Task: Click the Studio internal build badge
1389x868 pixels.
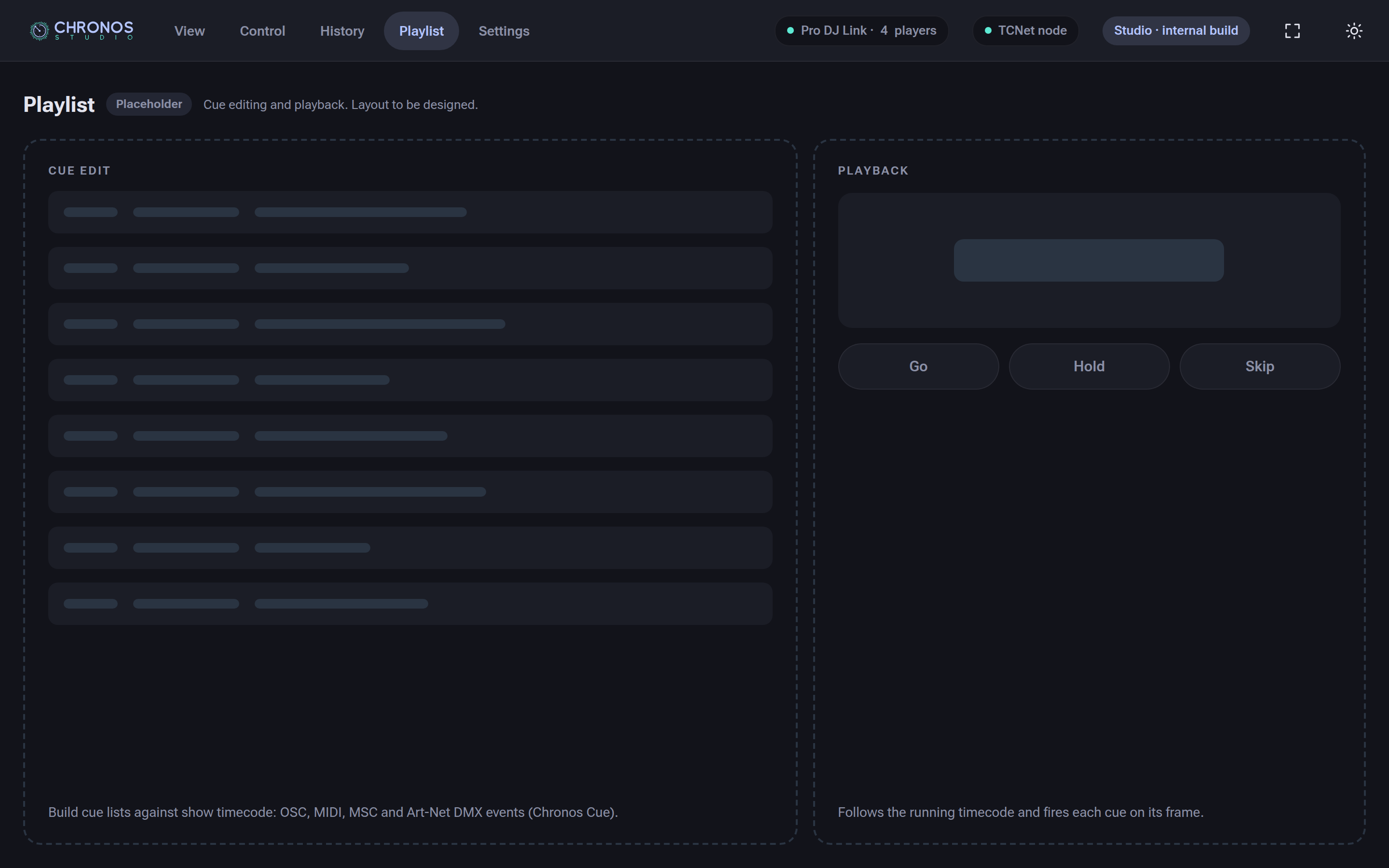Action: [1176, 31]
